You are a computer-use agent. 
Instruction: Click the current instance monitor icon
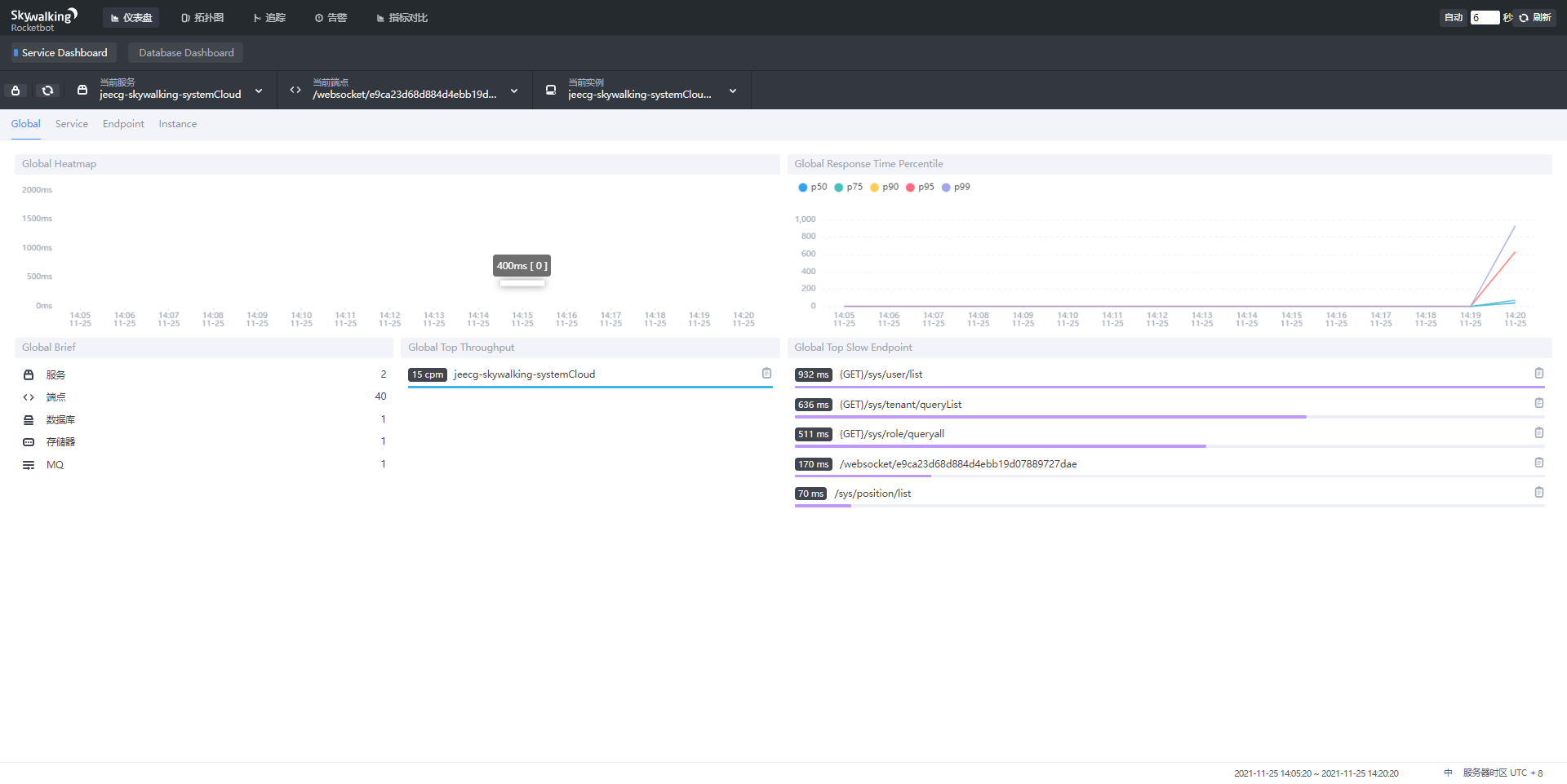click(x=551, y=90)
